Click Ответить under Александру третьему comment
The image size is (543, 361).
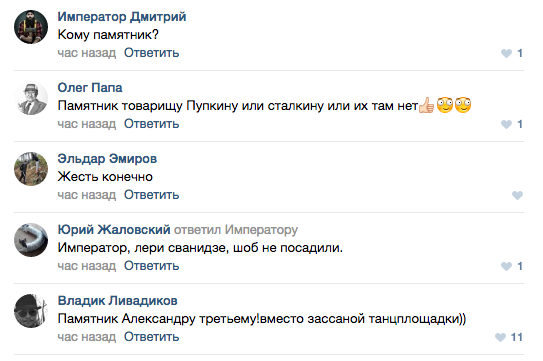pos(152,337)
